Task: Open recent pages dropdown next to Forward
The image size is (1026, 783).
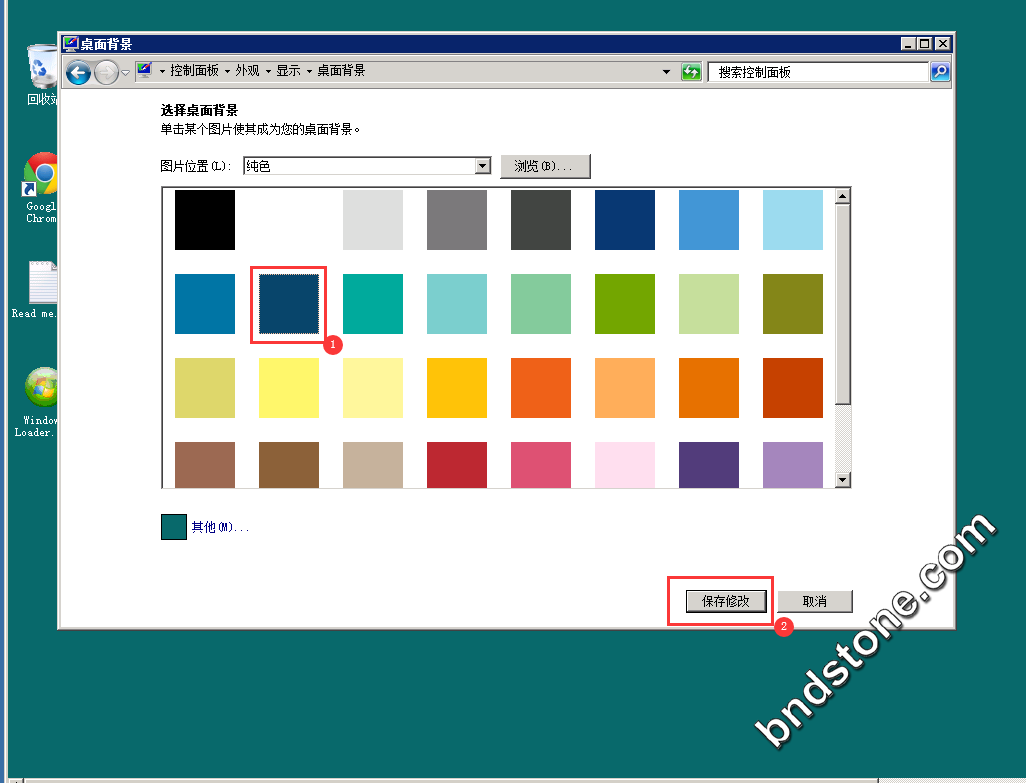Action: [x=125, y=72]
